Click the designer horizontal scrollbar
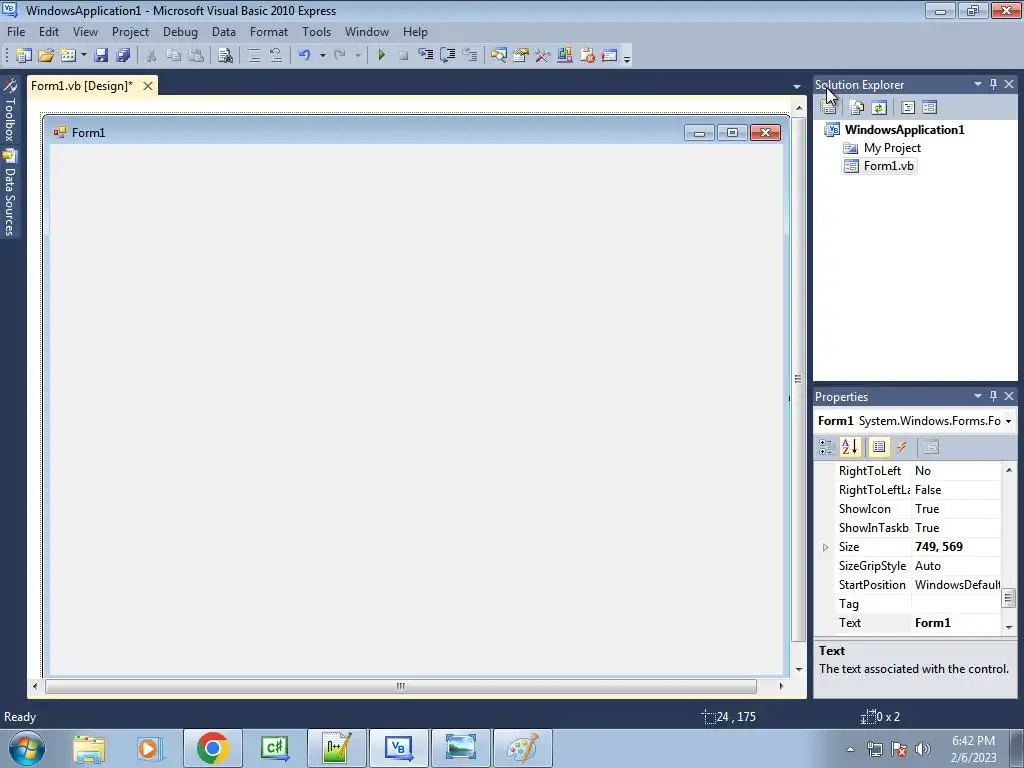This screenshot has width=1024, height=768. [x=401, y=686]
